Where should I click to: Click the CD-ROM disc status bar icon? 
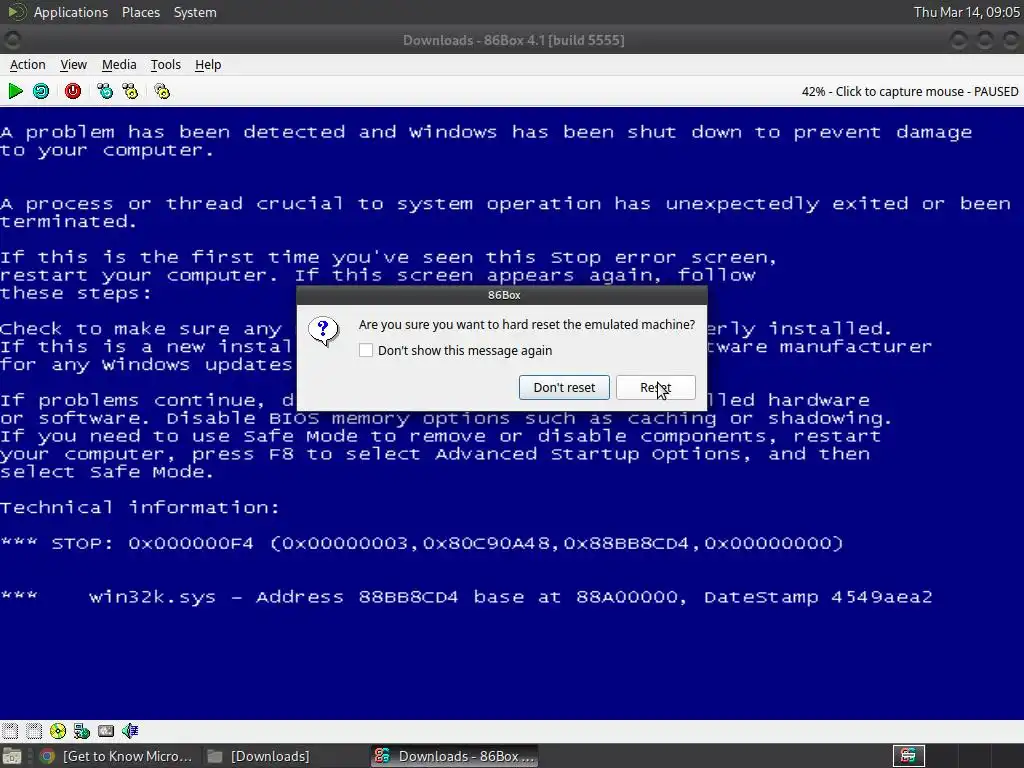tap(57, 731)
